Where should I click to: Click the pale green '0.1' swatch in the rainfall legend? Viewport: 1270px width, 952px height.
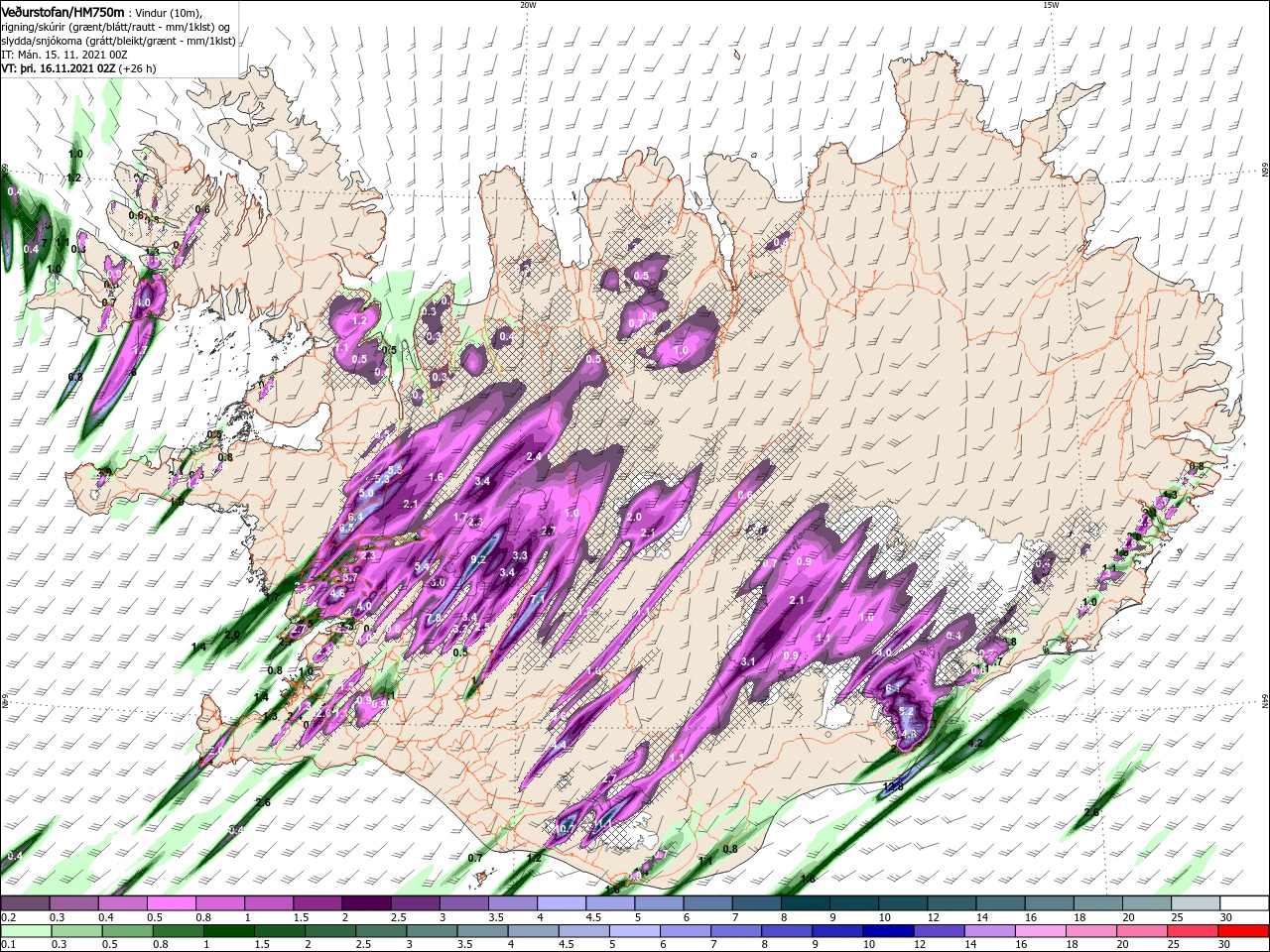click(25, 931)
